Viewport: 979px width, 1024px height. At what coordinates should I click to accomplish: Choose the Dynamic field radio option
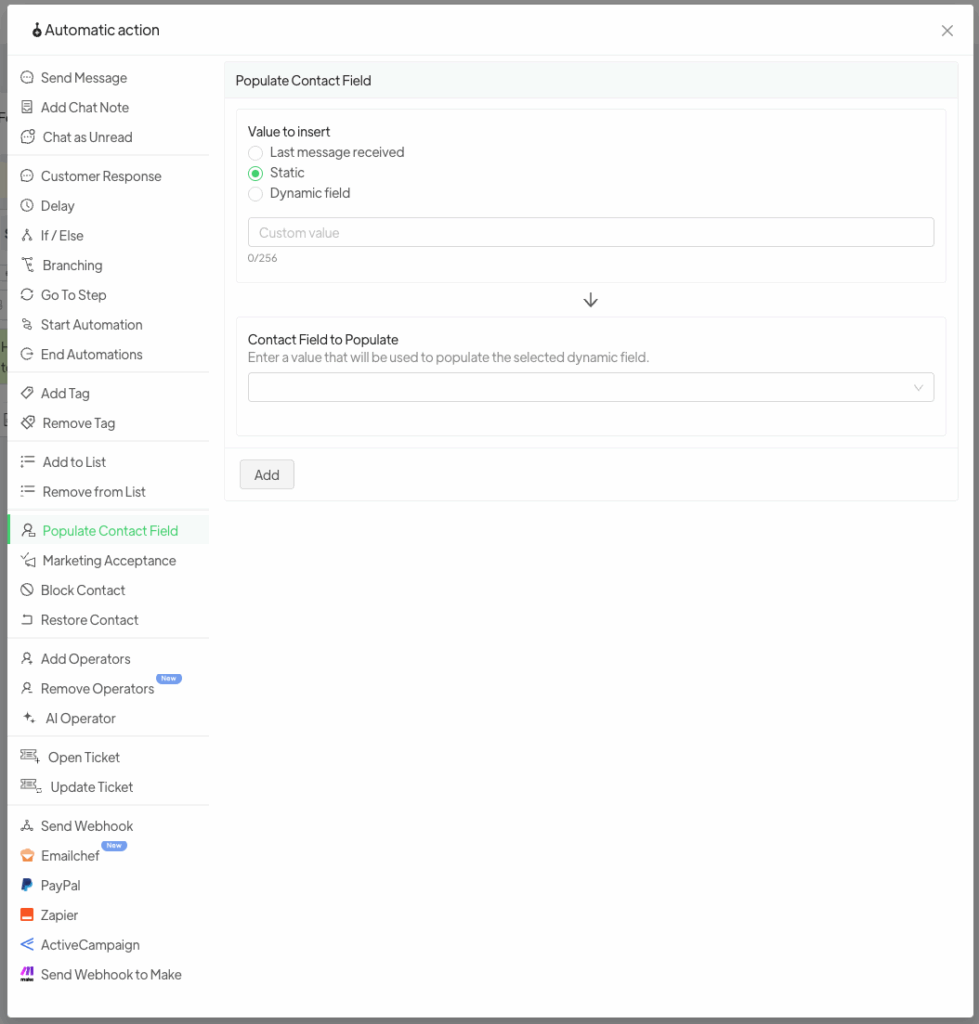pyautogui.click(x=256, y=194)
